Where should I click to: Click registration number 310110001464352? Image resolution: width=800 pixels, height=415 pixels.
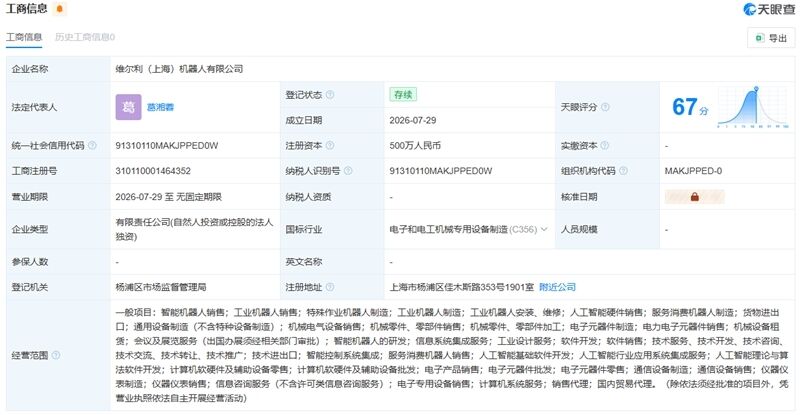pos(153,171)
